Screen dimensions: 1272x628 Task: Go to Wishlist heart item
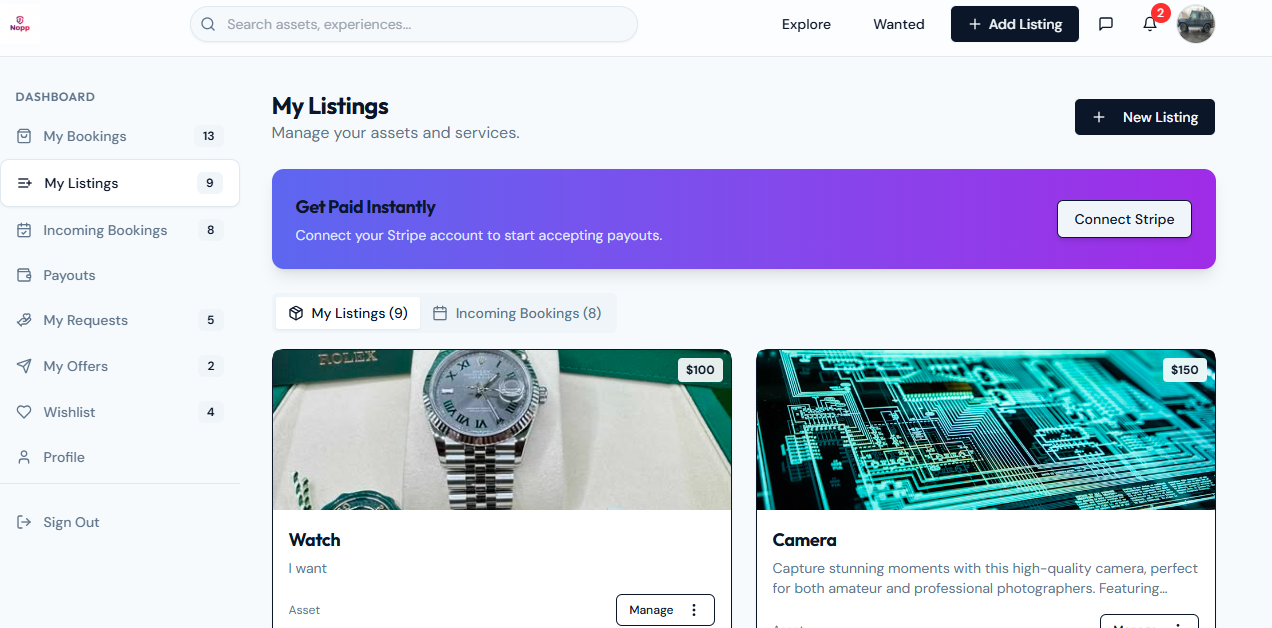point(69,412)
